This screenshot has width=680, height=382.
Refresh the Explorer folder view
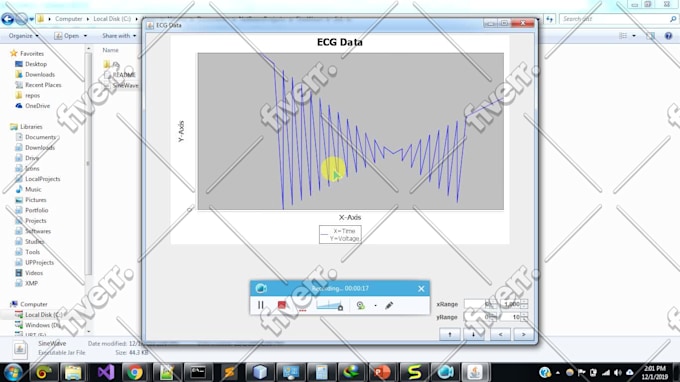[x=550, y=19]
